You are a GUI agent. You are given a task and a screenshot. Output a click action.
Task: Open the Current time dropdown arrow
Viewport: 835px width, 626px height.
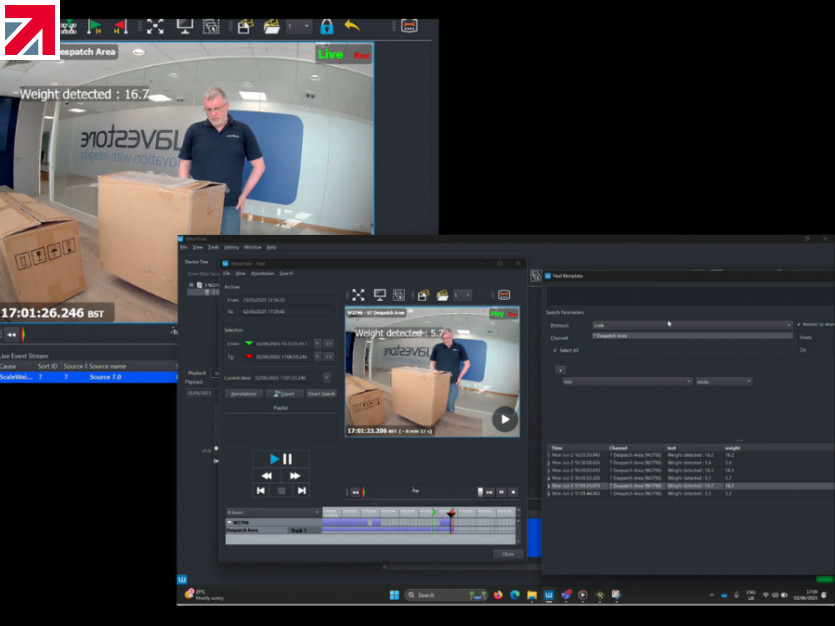pyautogui.click(x=326, y=377)
